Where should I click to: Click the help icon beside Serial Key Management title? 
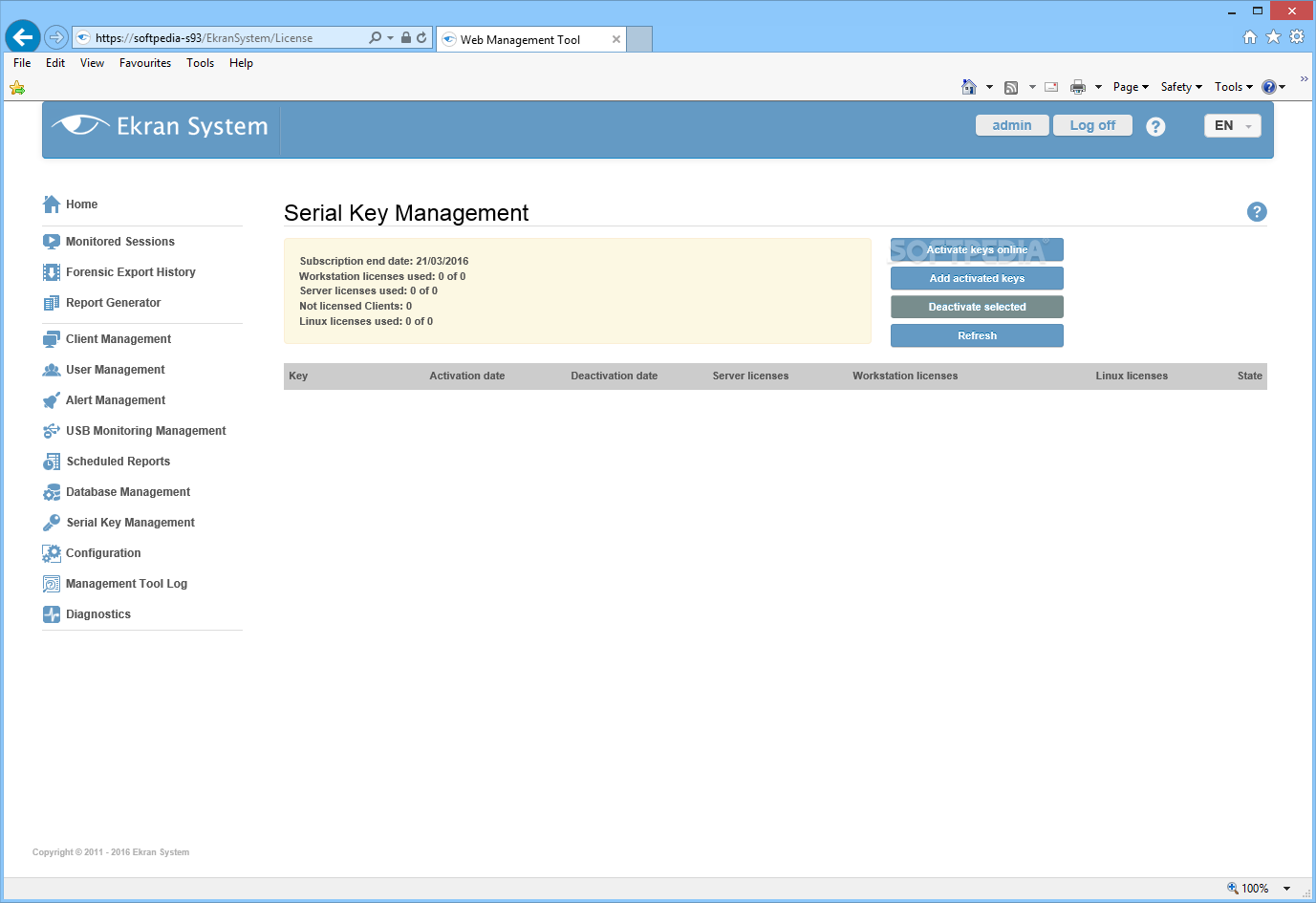pos(1257,212)
